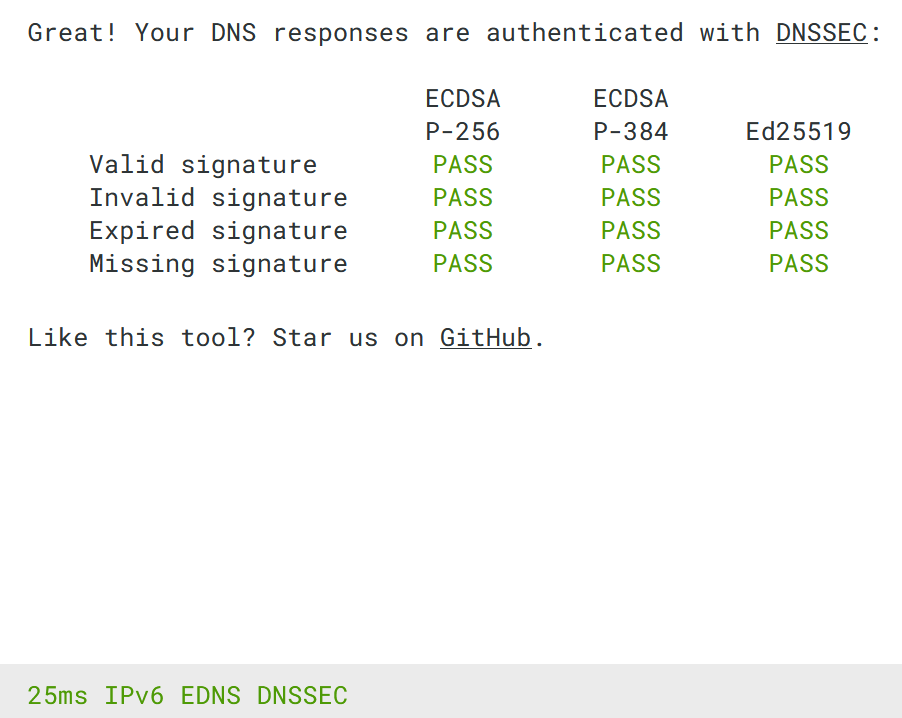Click PASS for Missing signature under P-256

[x=463, y=264]
